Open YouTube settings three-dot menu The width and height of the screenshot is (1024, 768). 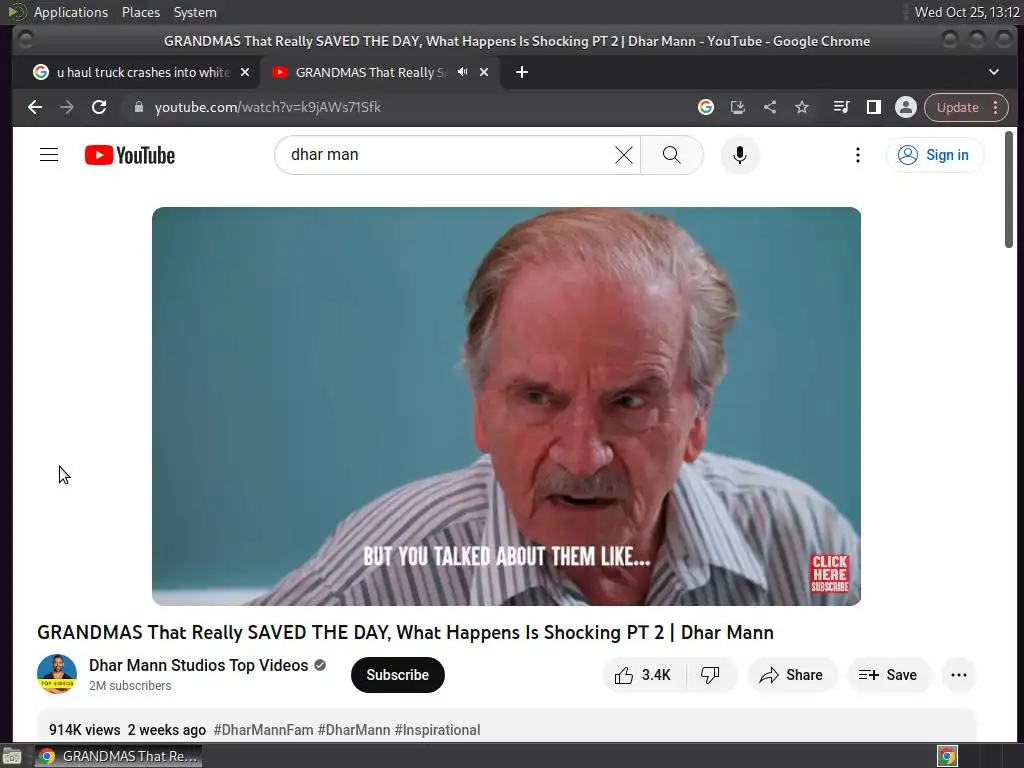pos(857,155)
